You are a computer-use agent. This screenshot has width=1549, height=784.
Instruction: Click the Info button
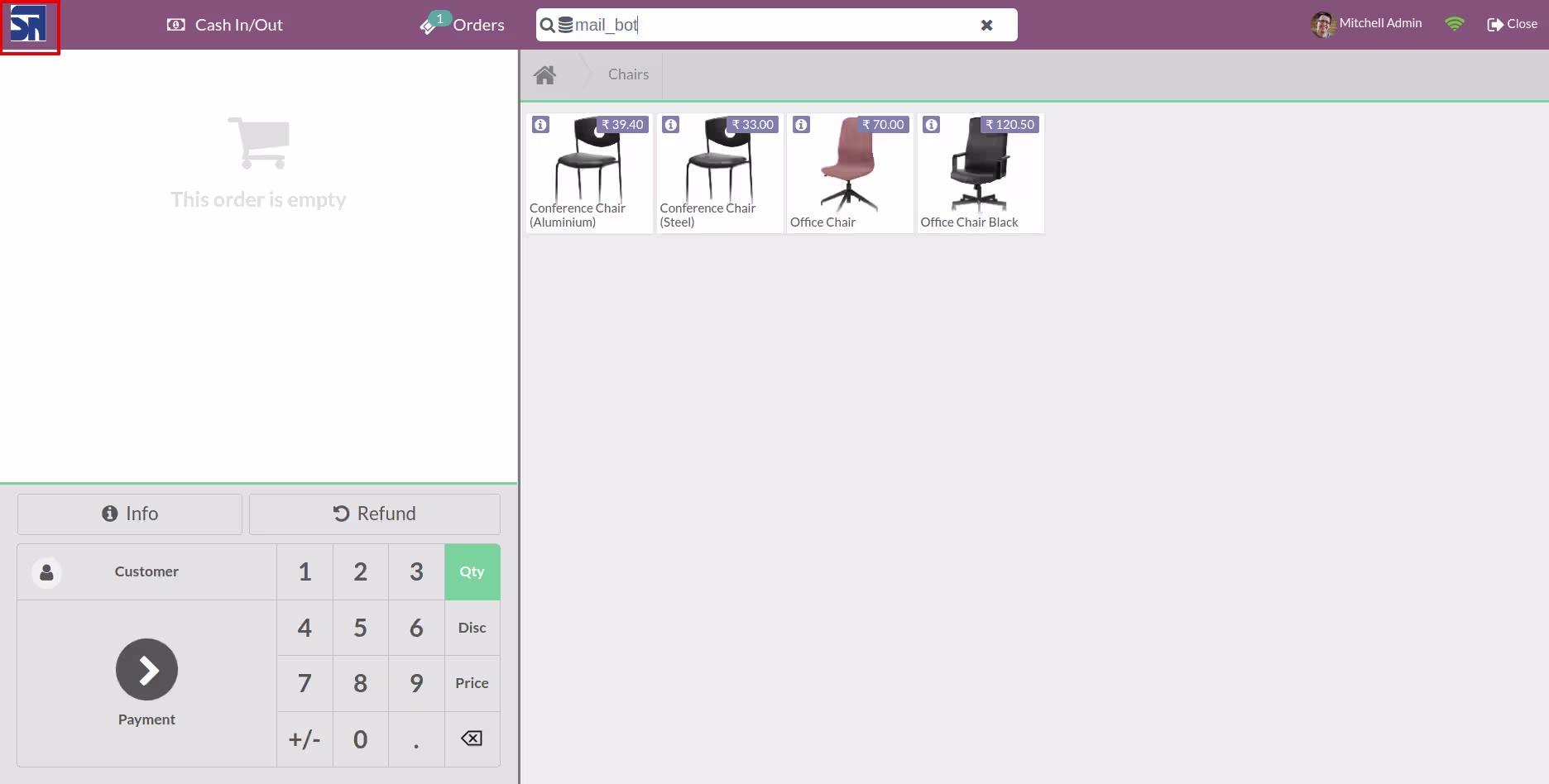tap(130, 514)
